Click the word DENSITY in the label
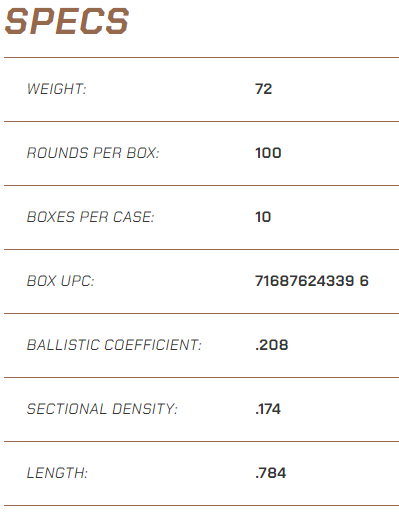The width and height of the screenshot is (399, 523). pos(144,409)
